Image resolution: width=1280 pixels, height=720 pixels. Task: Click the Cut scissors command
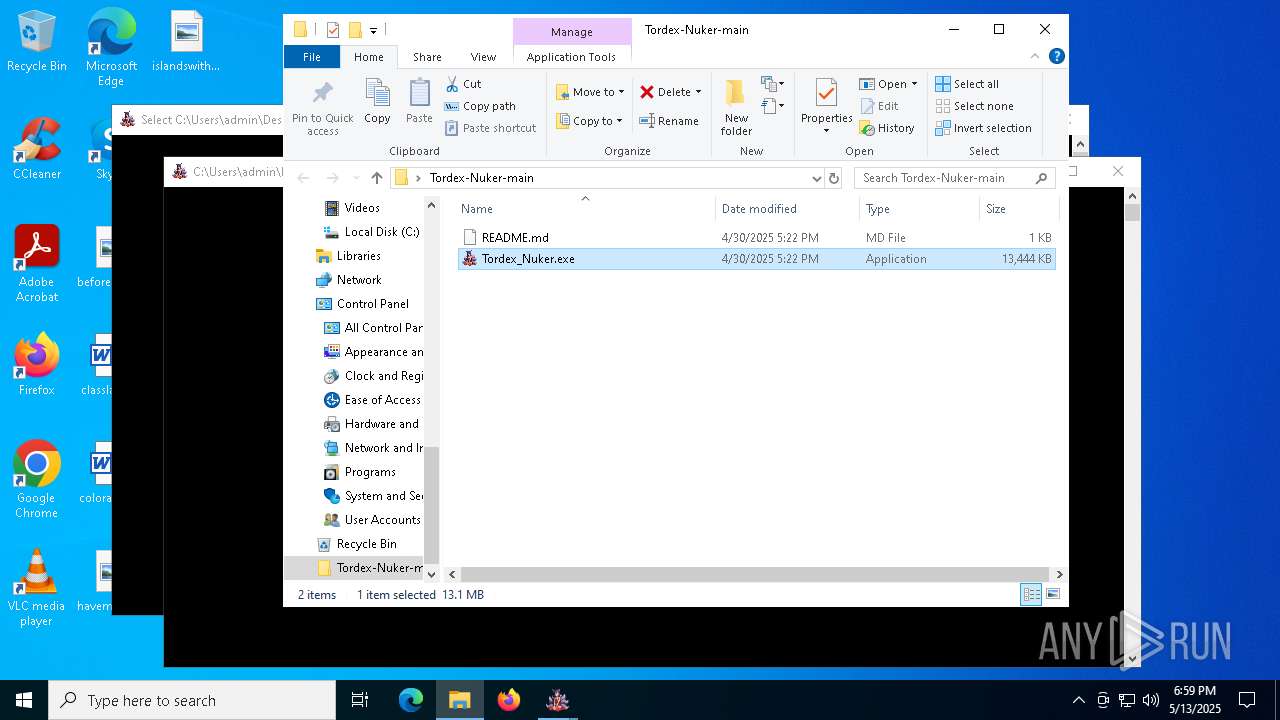(463, 84)
